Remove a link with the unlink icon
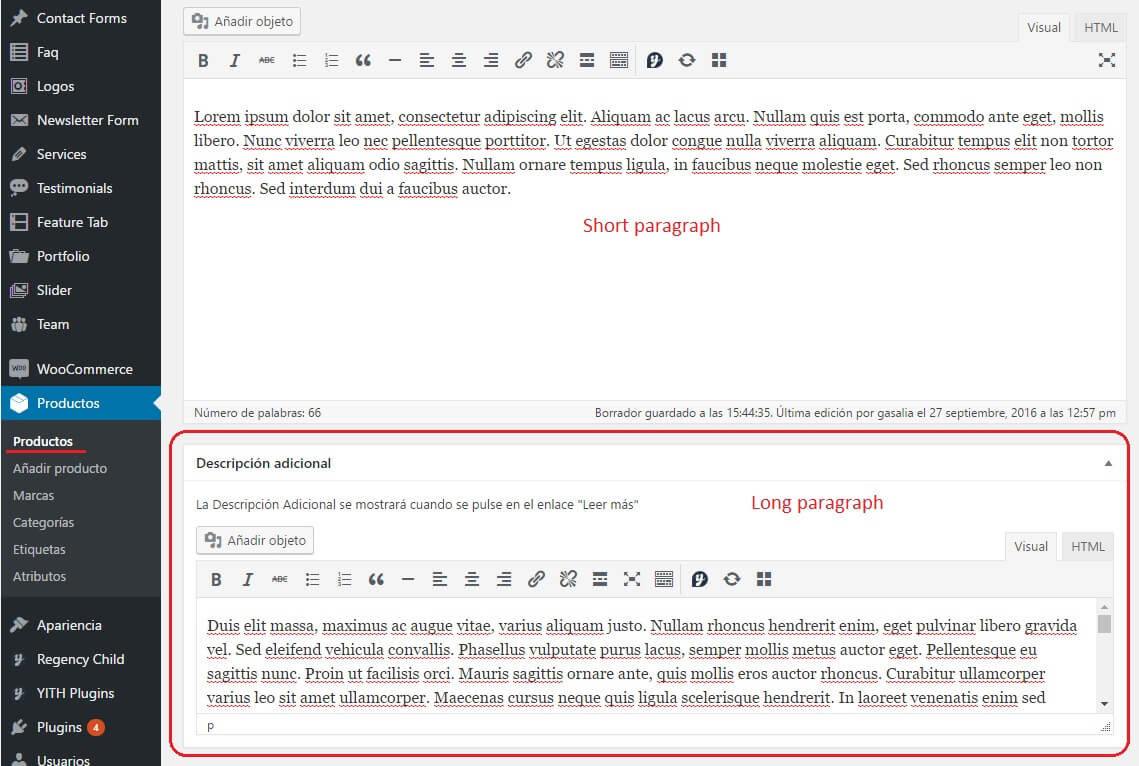This screenshot has height=766, width=1139. [555, 60]
